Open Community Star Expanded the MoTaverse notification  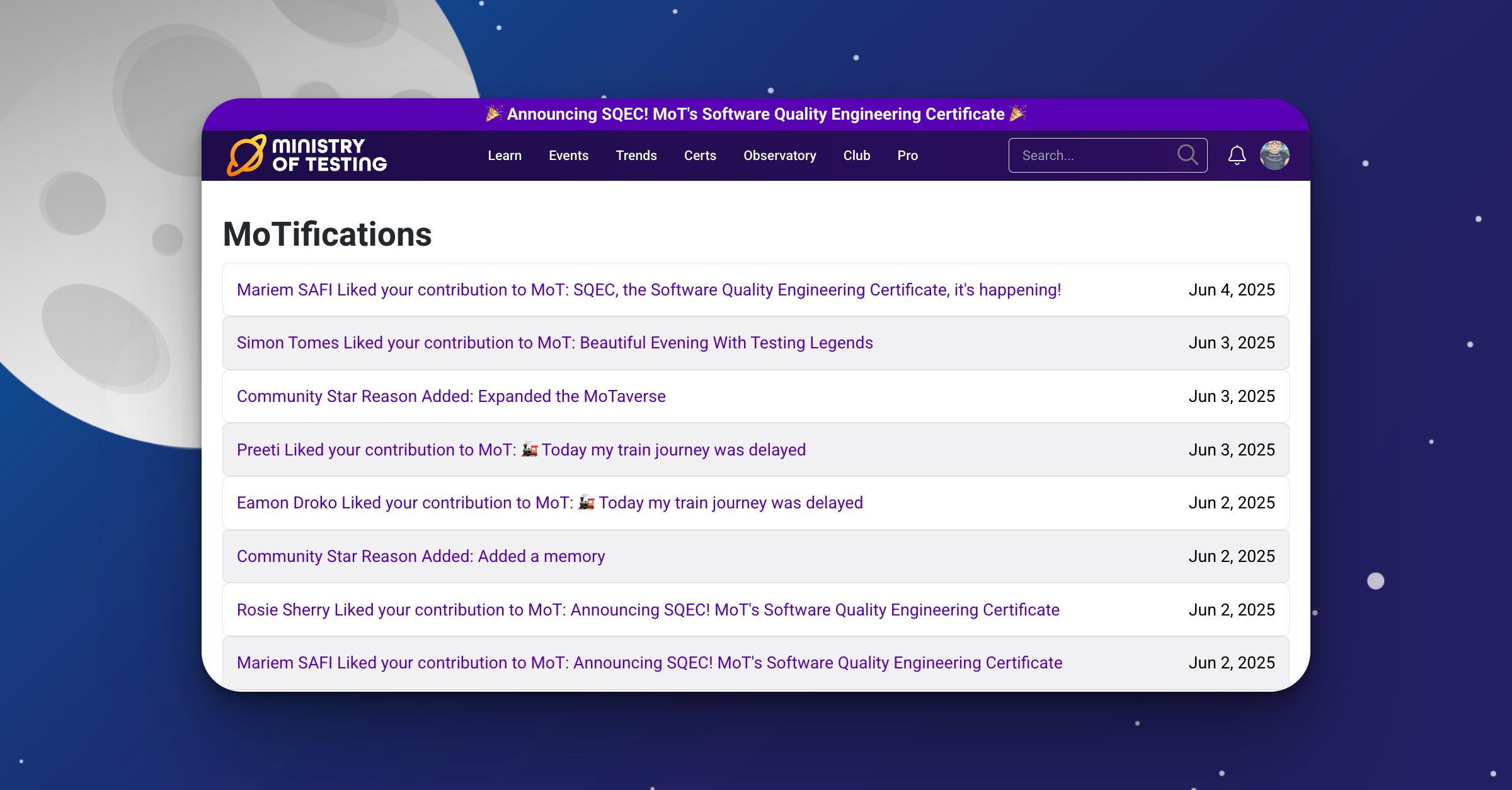click(x=451, y=396)
